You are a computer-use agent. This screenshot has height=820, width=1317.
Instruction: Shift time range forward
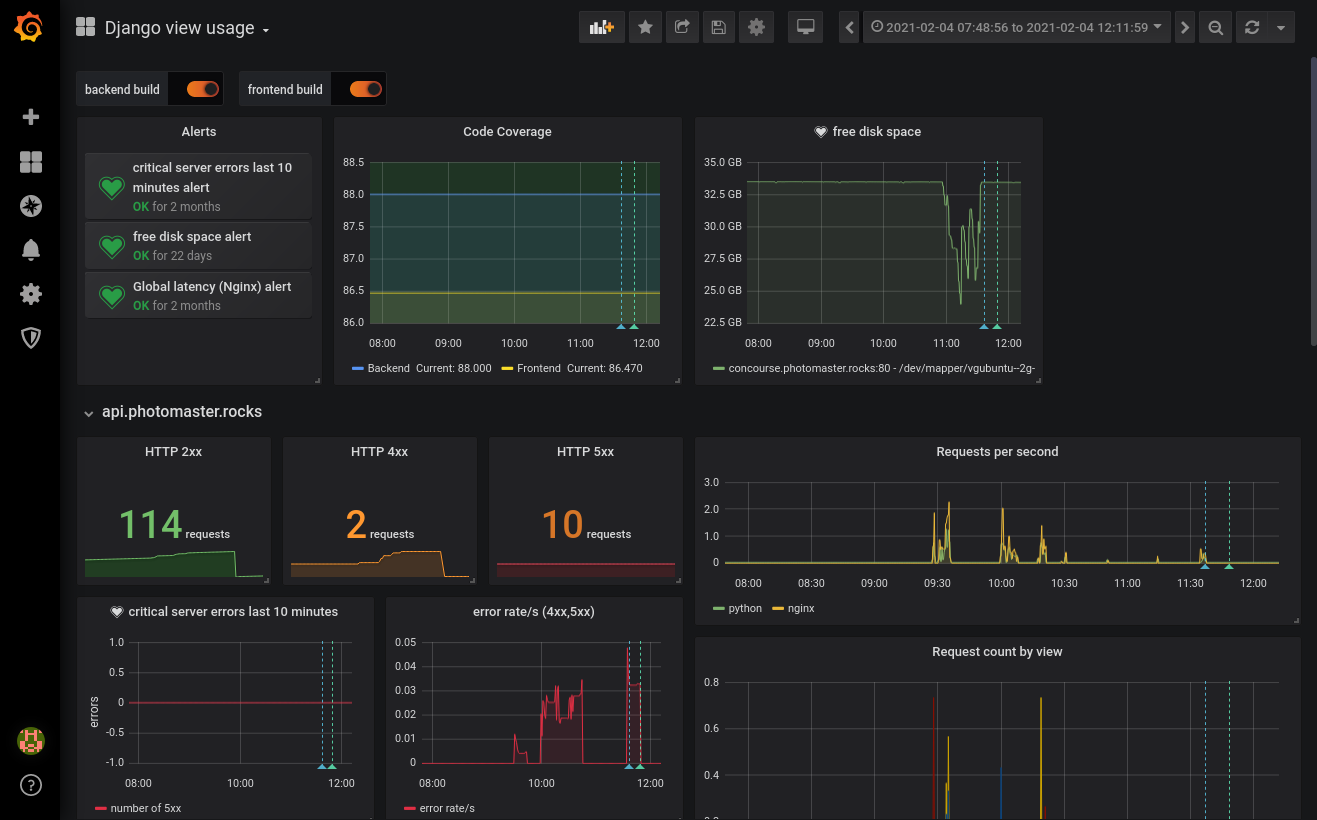(1185, 28)
